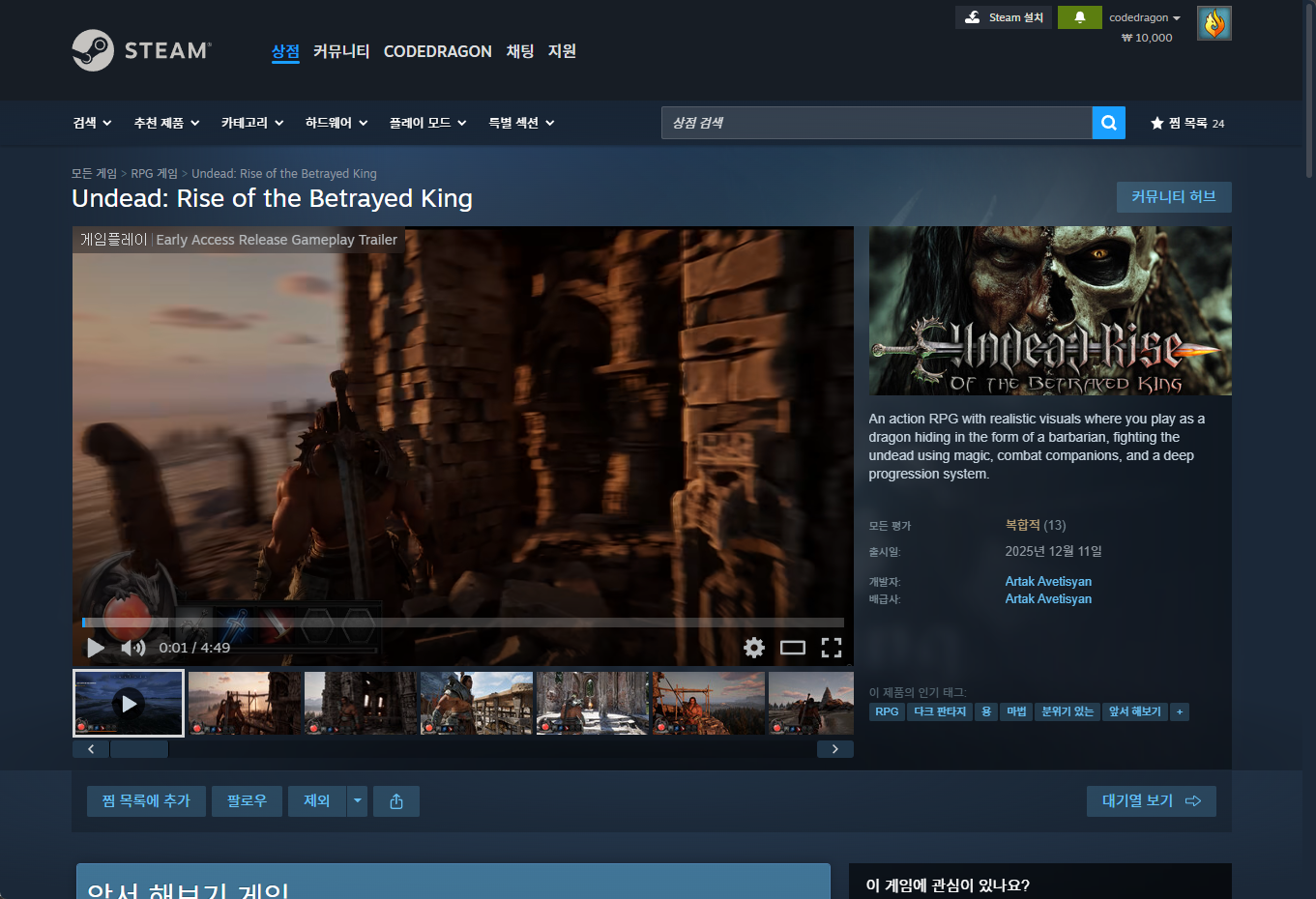1316x899 pixels.
Task: Open the 하드웨어 dropdown
Action: tap(336, 123)
